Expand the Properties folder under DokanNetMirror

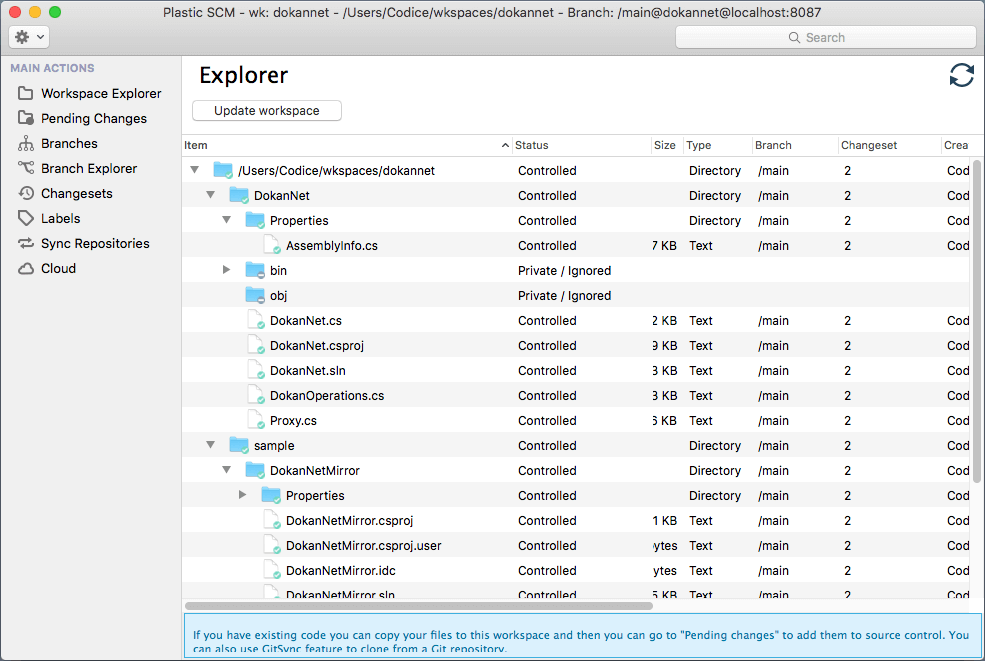[x=242, y=495]
